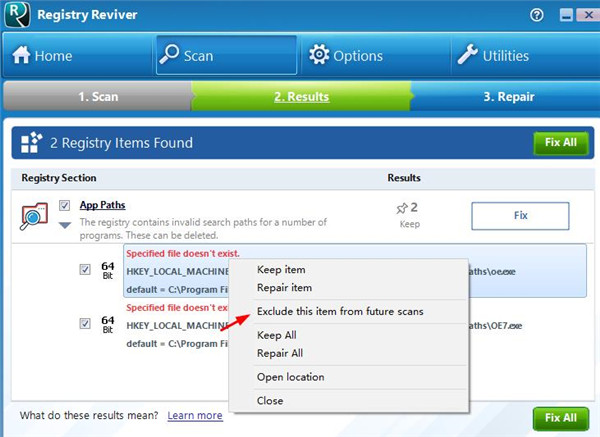Select the oe.exe registry path row

355,271
